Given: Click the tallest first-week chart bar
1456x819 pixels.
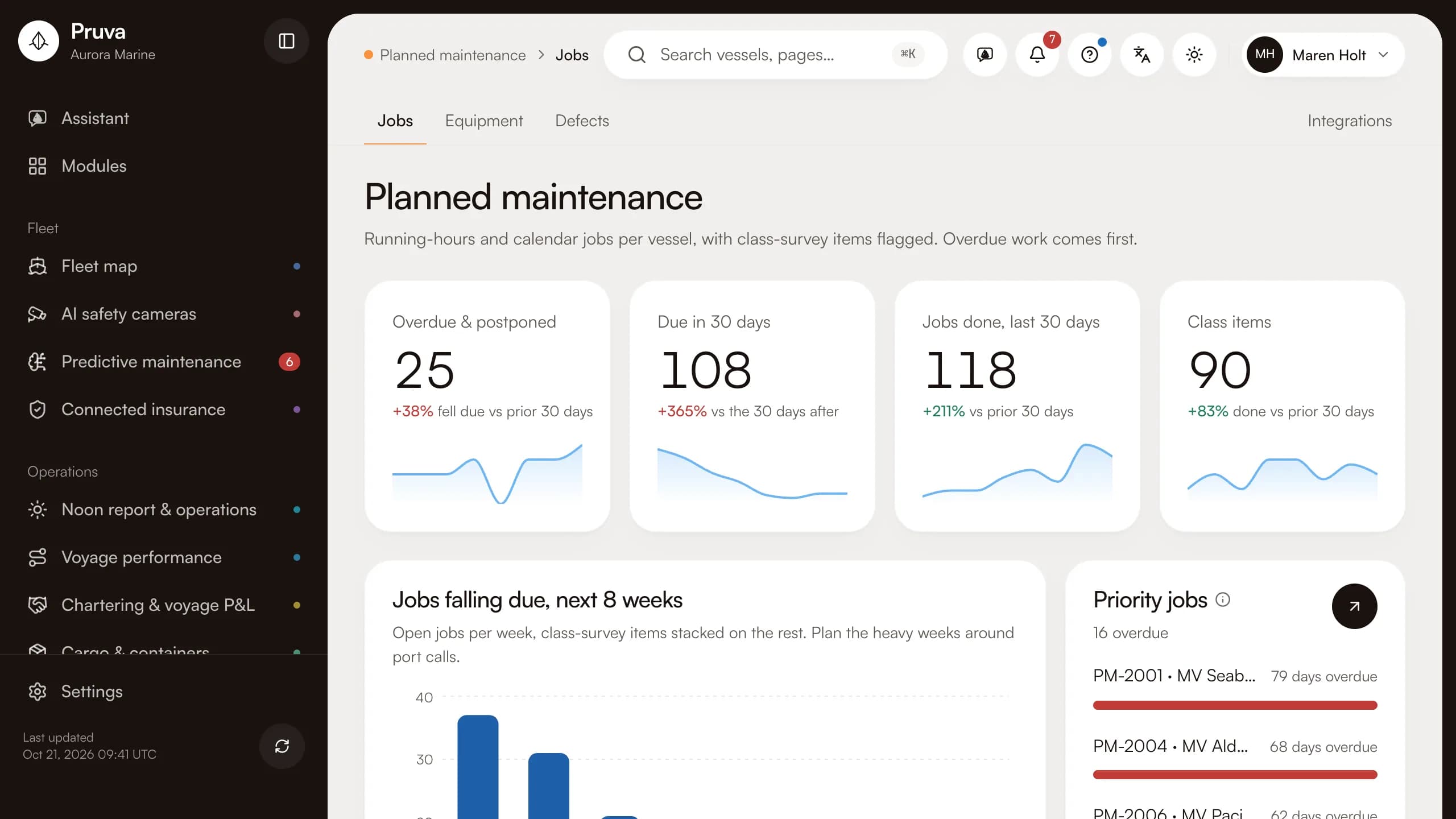Looking at the screenshot, I should click(478, 767).
